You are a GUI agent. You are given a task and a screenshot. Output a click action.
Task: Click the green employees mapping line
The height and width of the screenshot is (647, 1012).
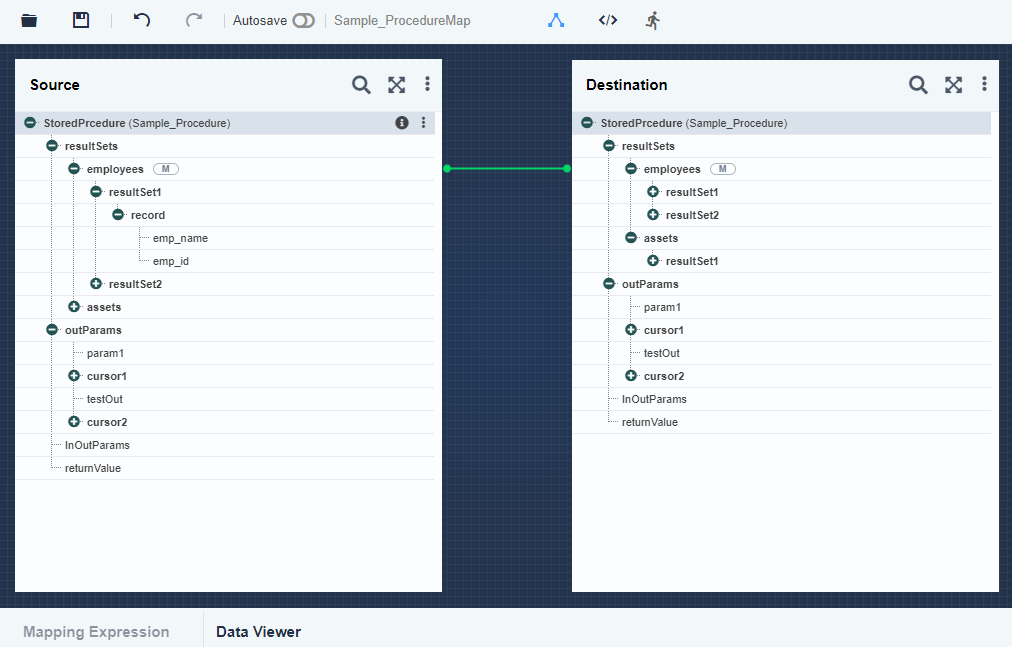(x=507, y=169)
